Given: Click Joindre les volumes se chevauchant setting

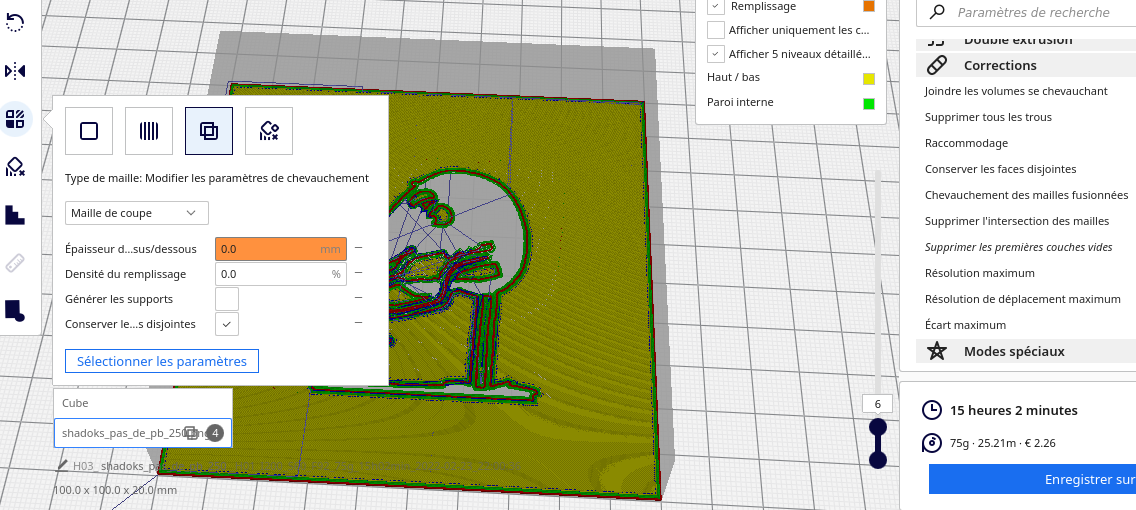Looking at the screenshot, I should click(x=1016, y=91).
